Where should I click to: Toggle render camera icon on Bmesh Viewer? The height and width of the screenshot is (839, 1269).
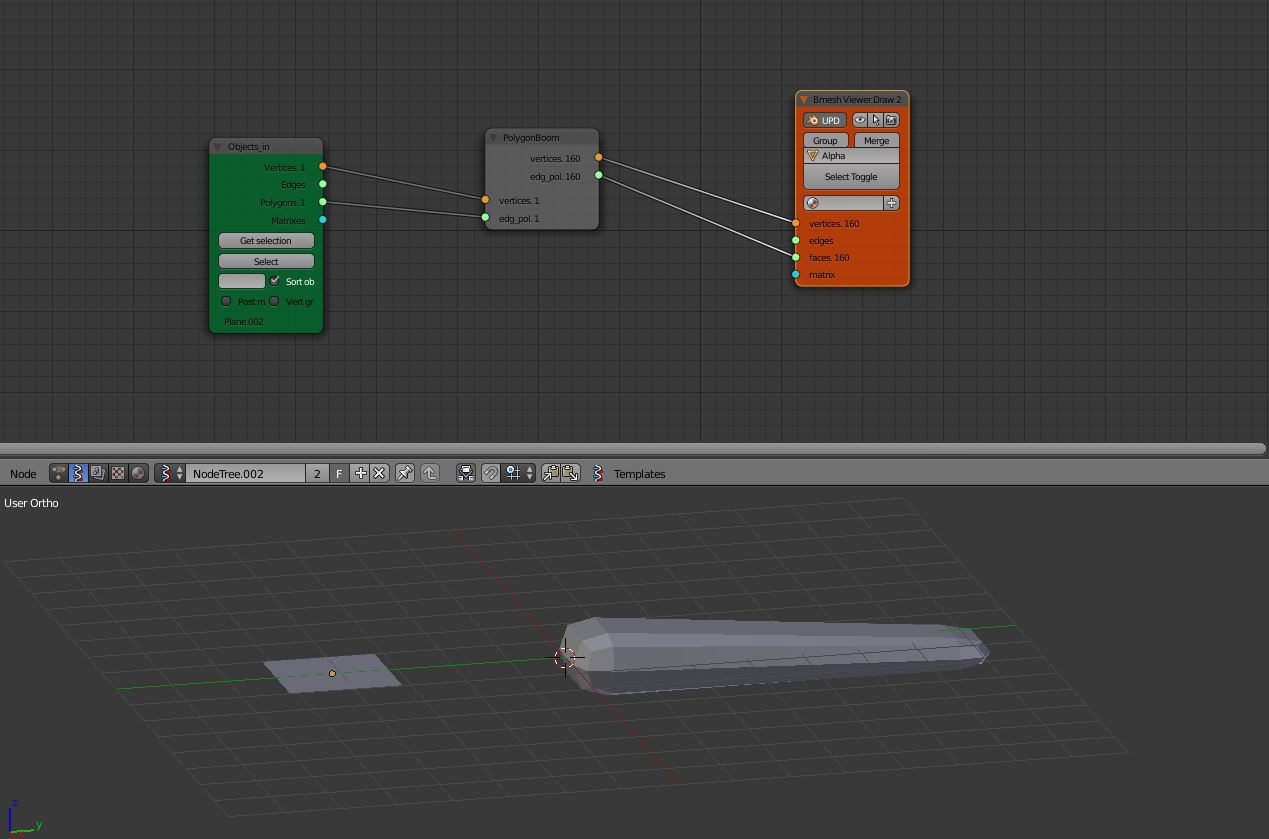(x=891, y=120)
